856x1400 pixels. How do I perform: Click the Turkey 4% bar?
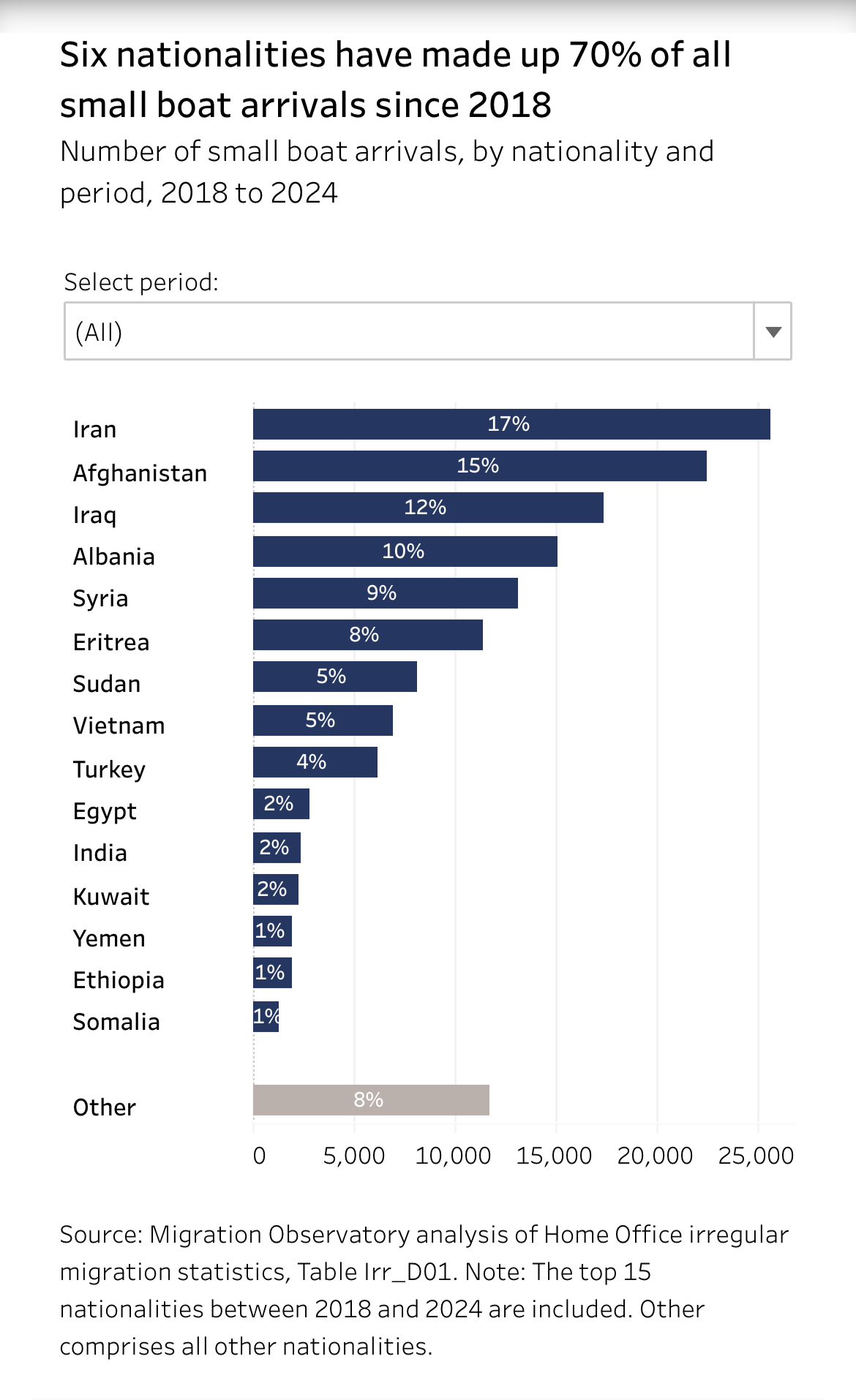315,762
